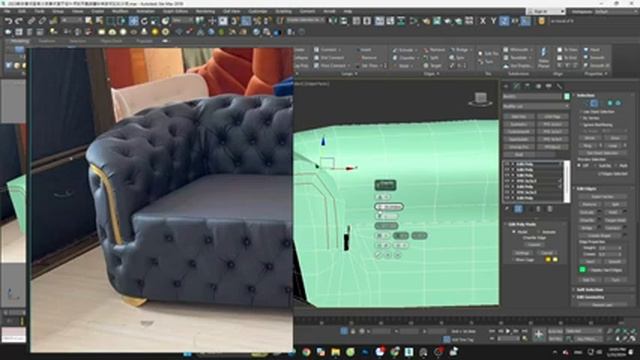Open Chrome from the Windows taskbar
The image size is (640, 360).
(306, 351)
